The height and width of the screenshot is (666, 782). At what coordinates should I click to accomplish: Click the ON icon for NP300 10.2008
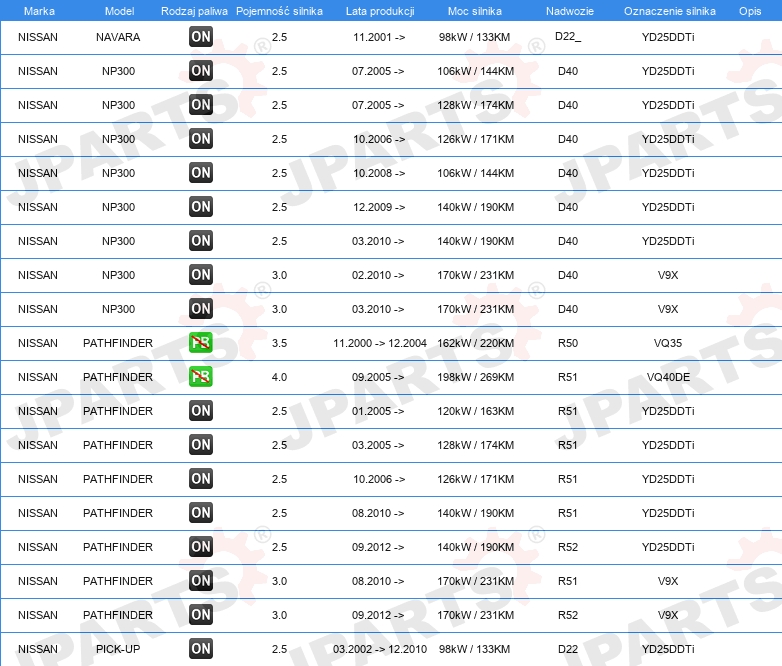point(201,173)
